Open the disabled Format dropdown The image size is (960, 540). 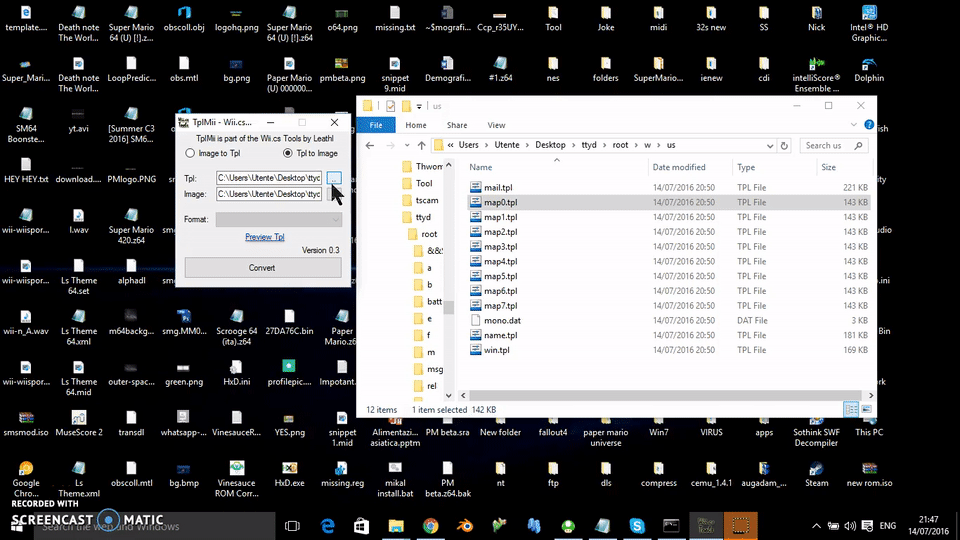(279, 219)
